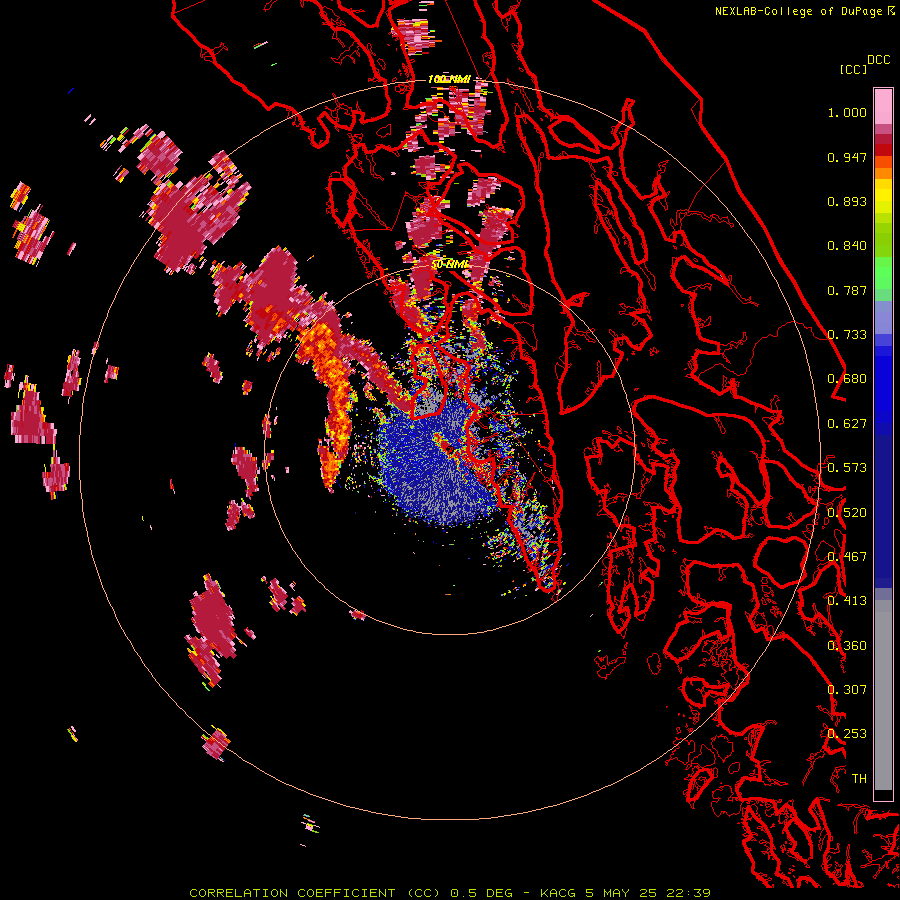Select the 0.520 legend value

pyautogui.click(x=847, y=513)
